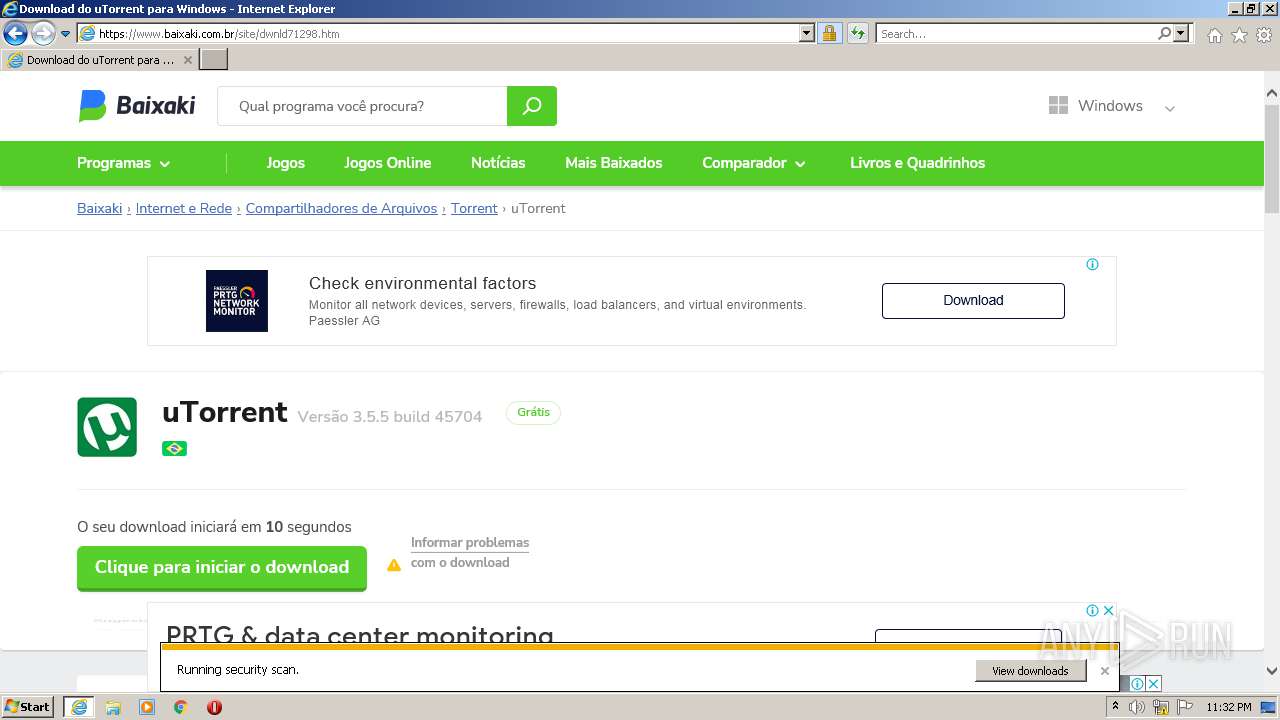Click the uTorrent app icon

click(x=107, y=427)
